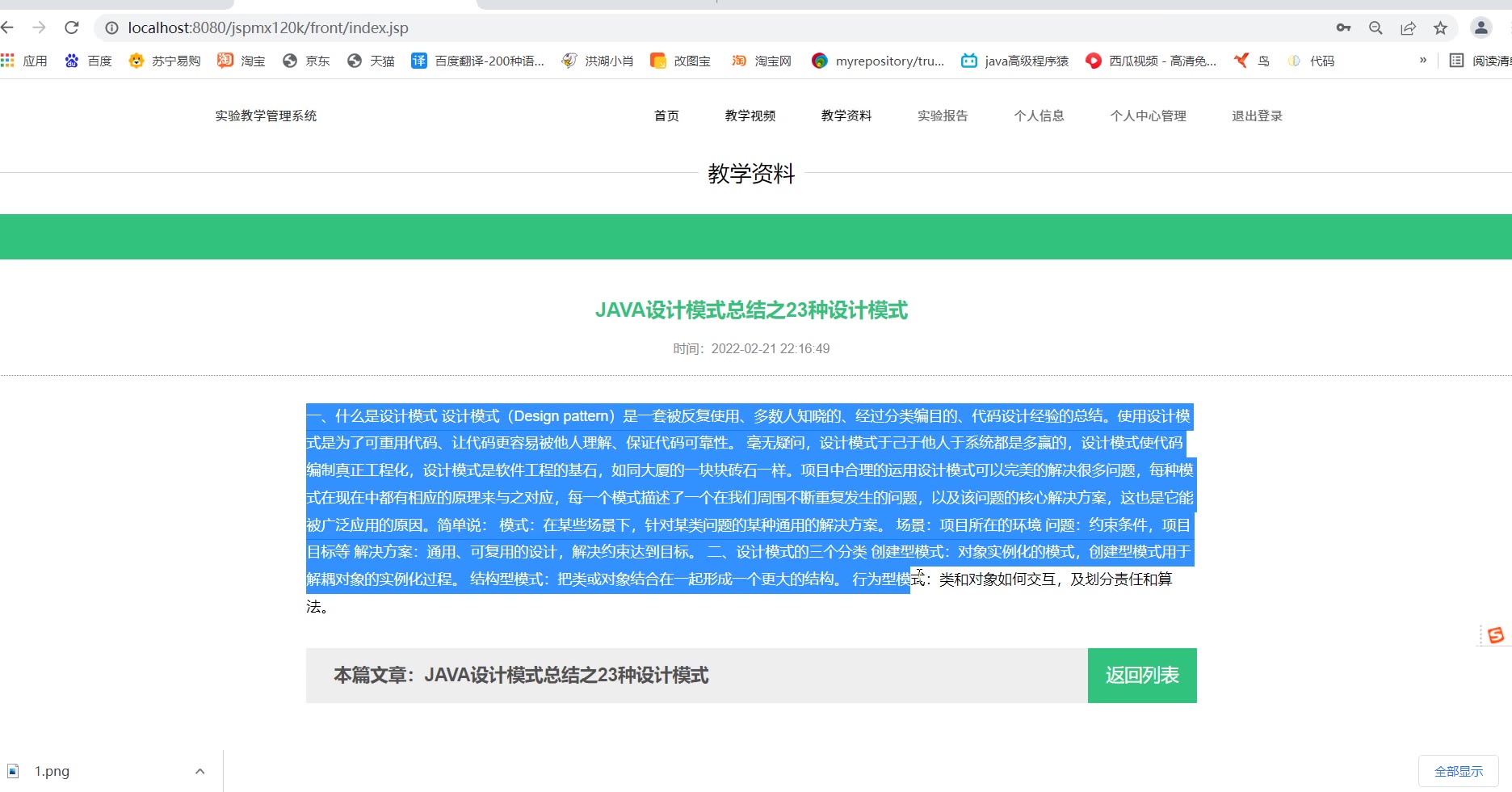Screen dimensions: 1512x792
Task: Expand the 1.png download options arrow
Action: [x=200, y=771]
